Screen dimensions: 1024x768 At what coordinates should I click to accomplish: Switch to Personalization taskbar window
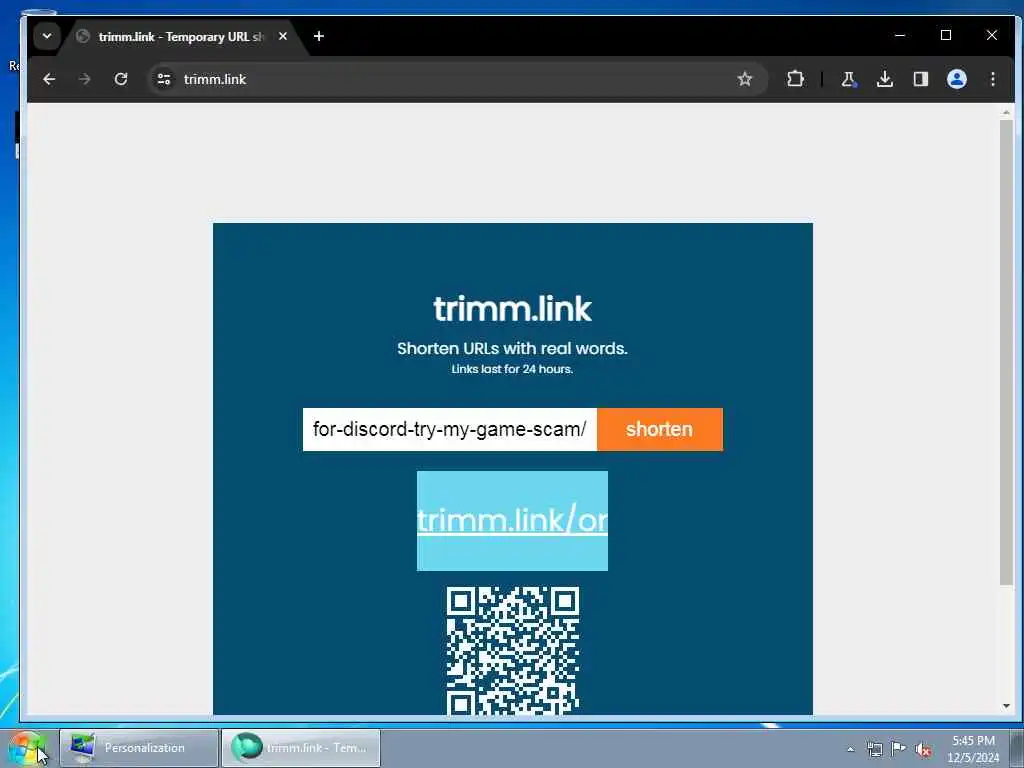tap(139, 748)
